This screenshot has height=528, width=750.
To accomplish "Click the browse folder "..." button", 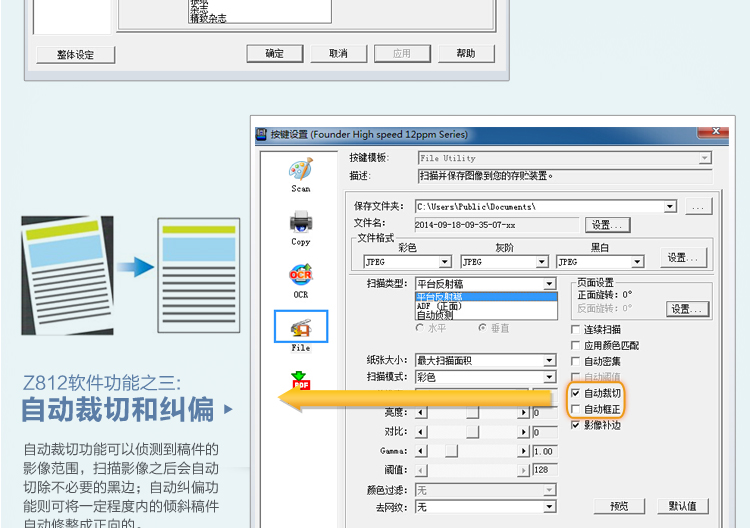I will coord(698,207).
